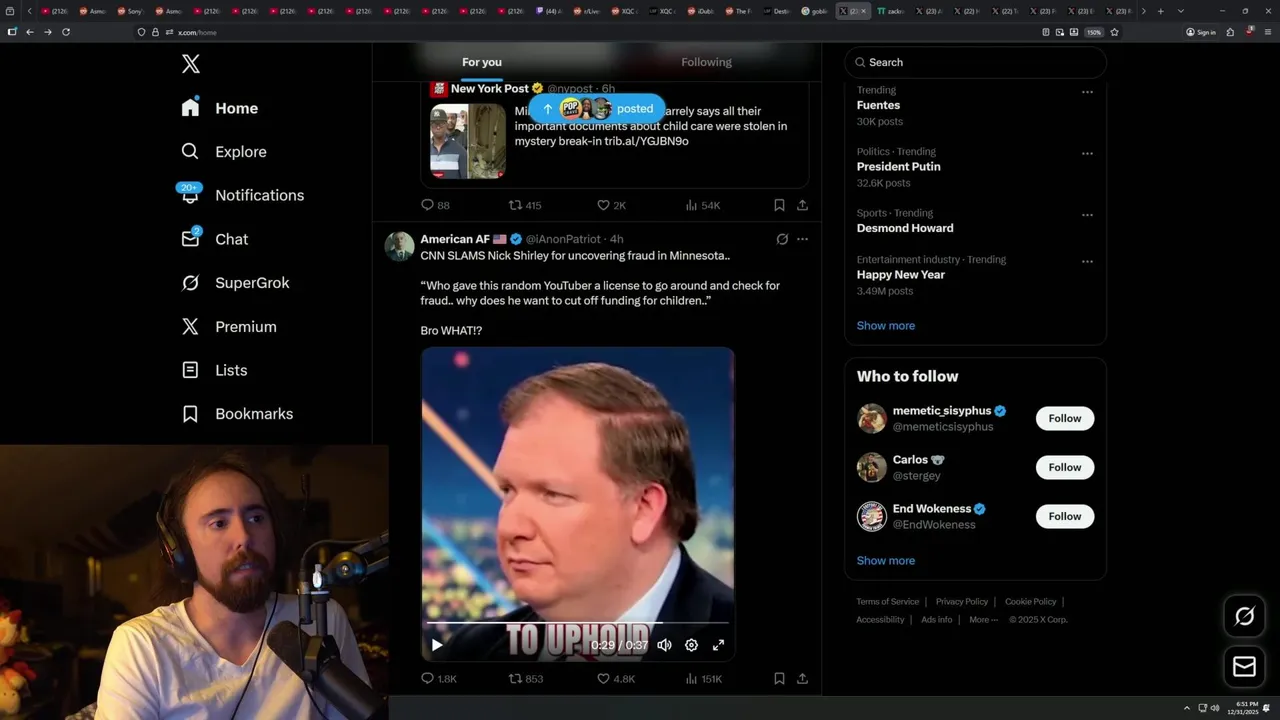This screenshot has height=720, width=1280.
Task: Open the floating messages button
Action: tap(1244, 667)
